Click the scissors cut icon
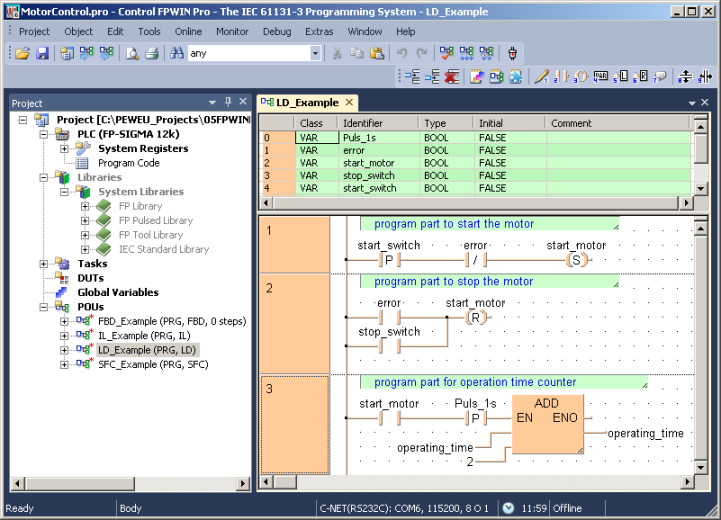 click(x=337, y=53)
